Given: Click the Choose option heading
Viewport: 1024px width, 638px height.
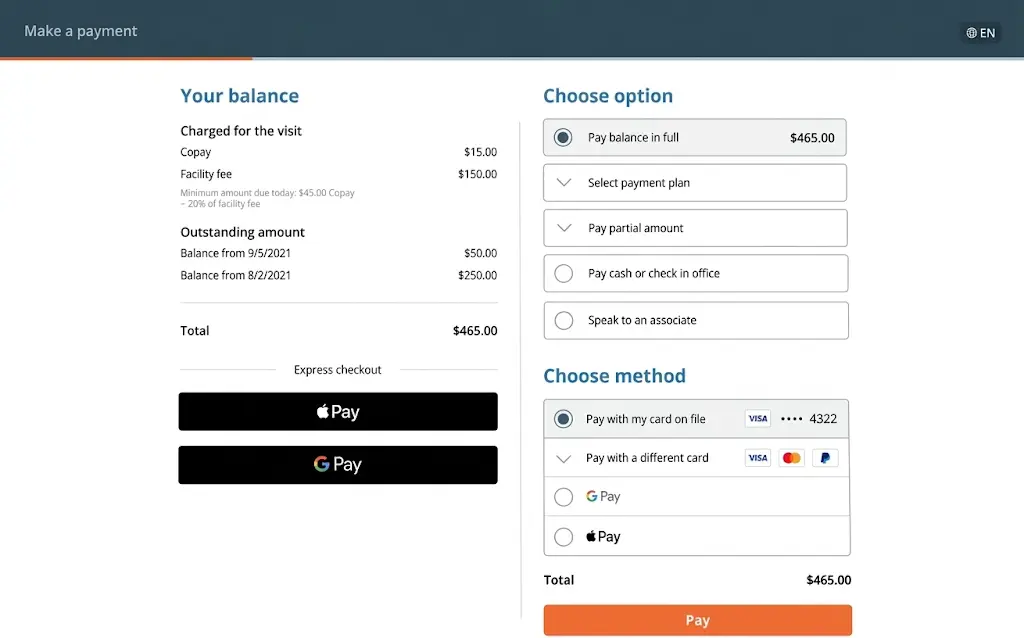Looking at the screenshot, I should (x=608, y=96).
